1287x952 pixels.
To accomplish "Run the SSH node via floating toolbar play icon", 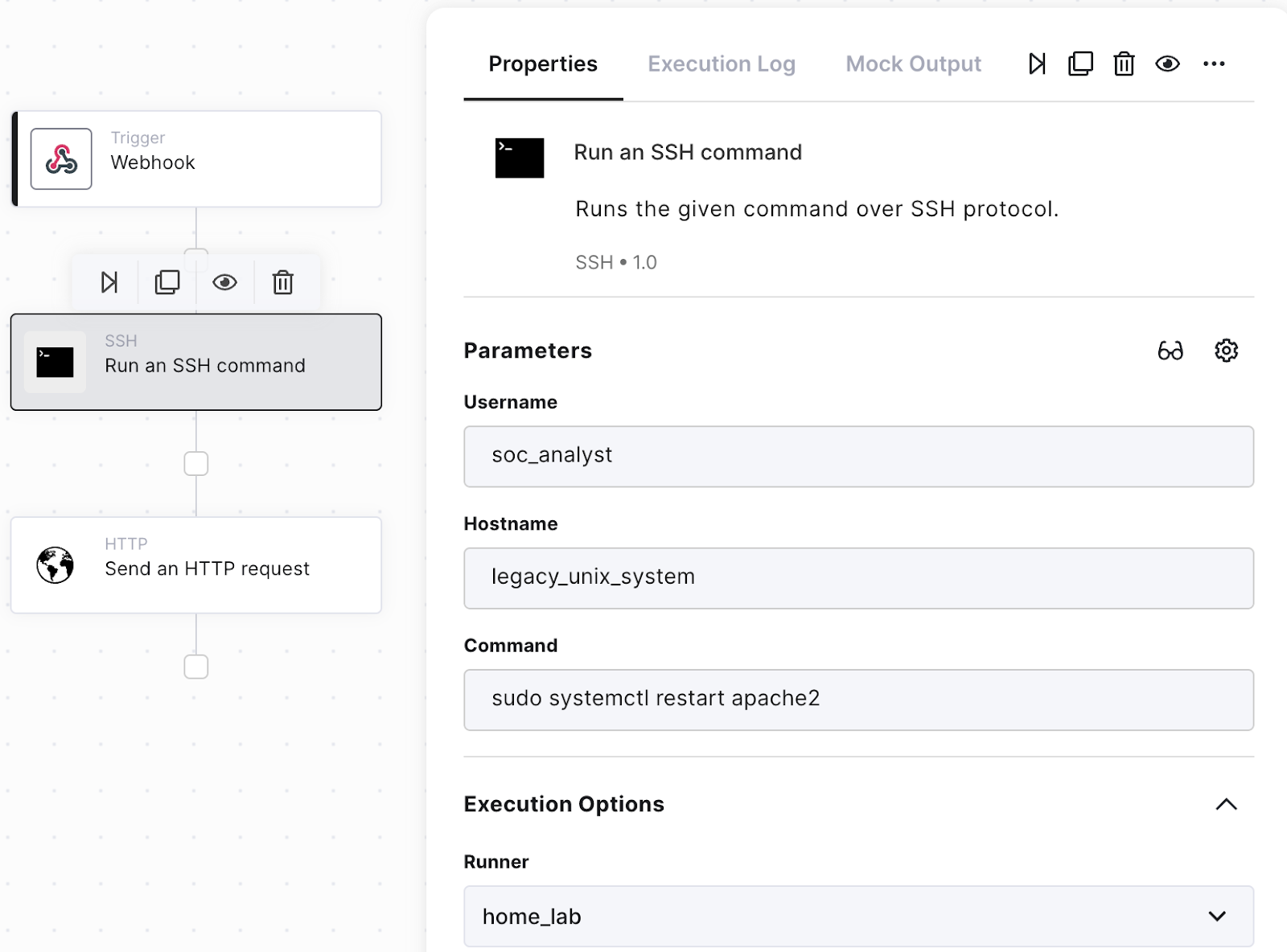I will point(109,282).
